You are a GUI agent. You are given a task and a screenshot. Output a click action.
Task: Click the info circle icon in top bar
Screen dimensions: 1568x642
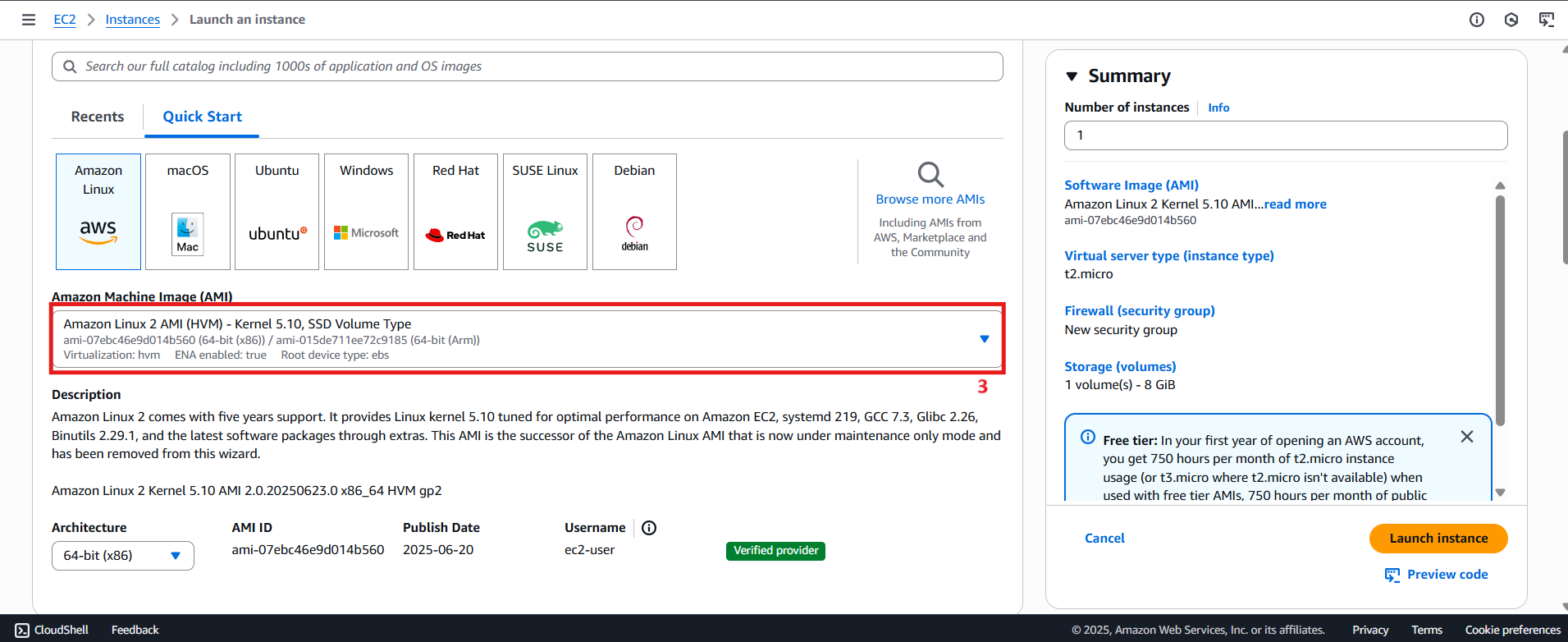1476,20
